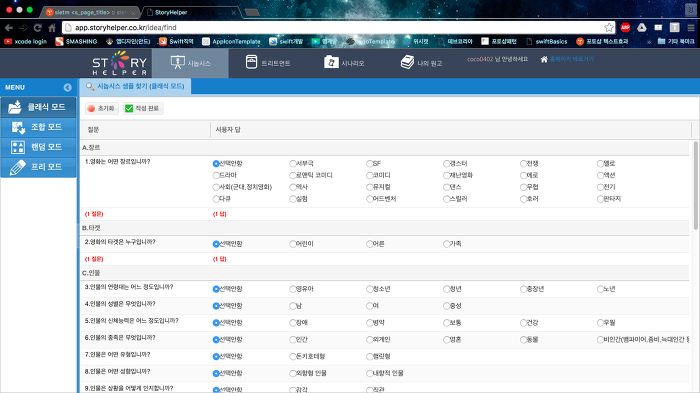The width and height of the screenshot is (700, 393).
Task: Click the C.인물 section header row
Action: pyautogui.click(x=385, y=273)
